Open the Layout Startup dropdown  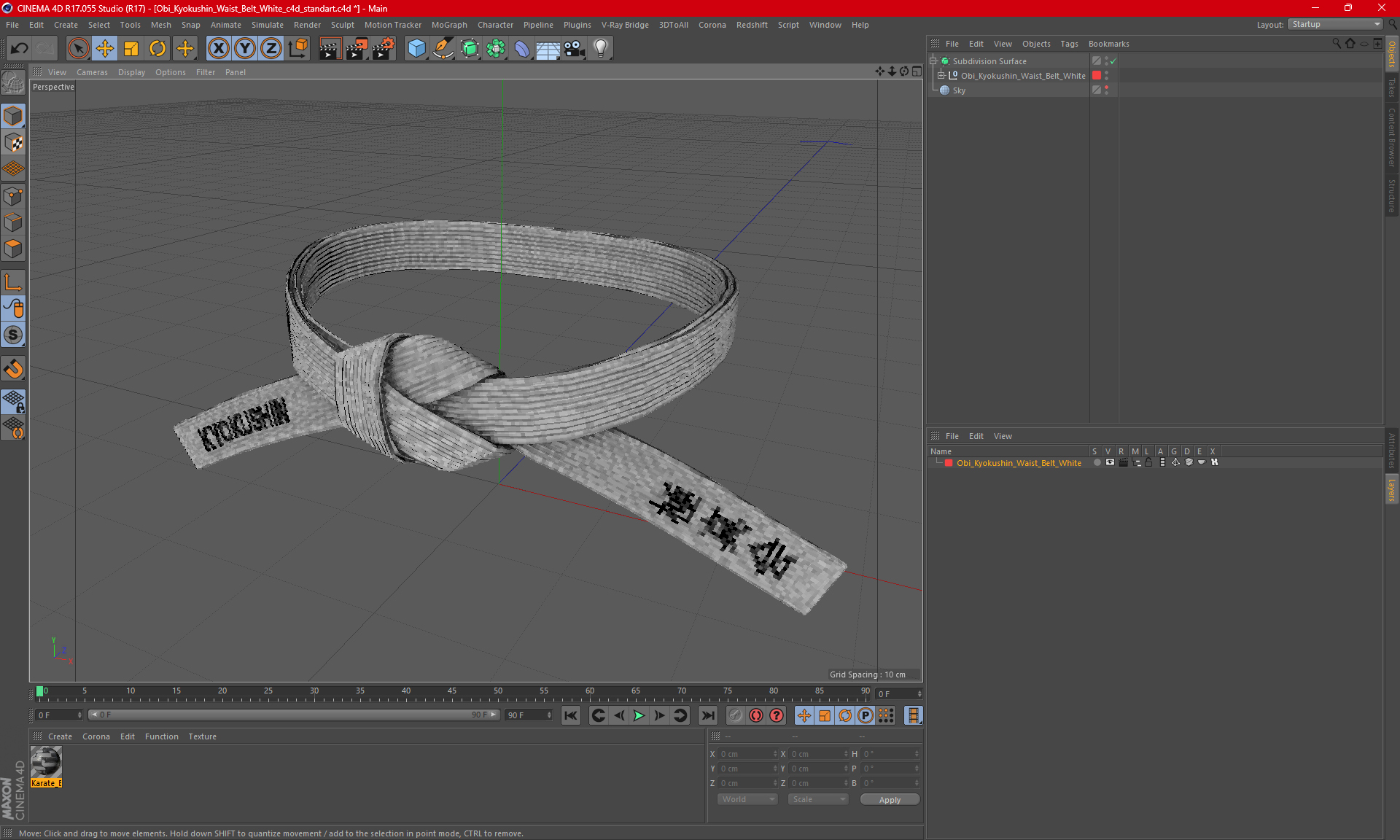pos(1335,24)
